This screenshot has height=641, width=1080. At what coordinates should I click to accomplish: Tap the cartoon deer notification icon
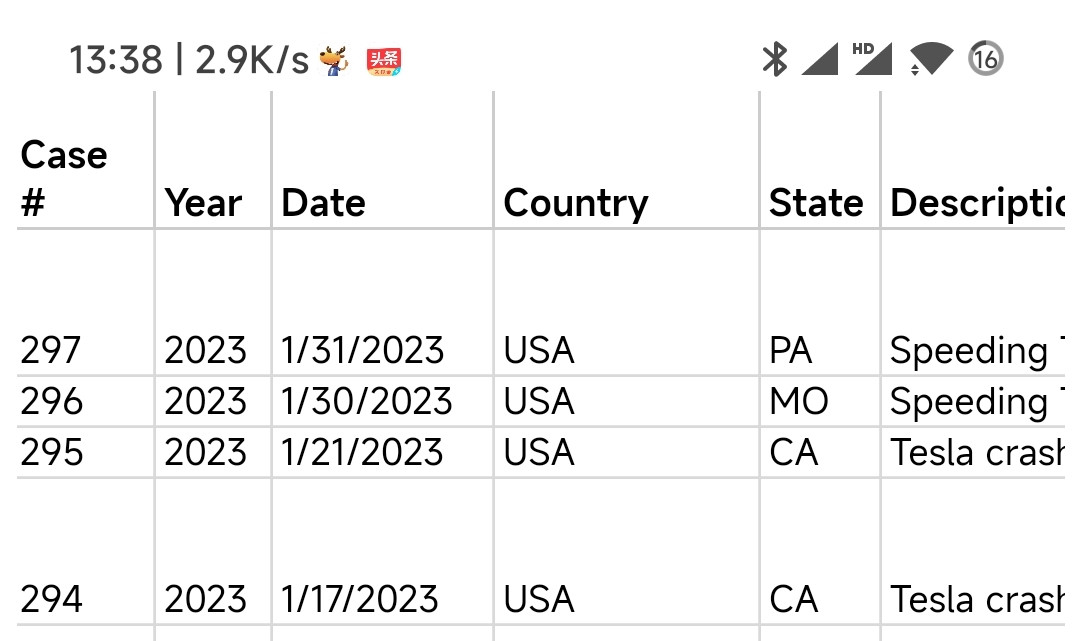click(x=334, y=61)
